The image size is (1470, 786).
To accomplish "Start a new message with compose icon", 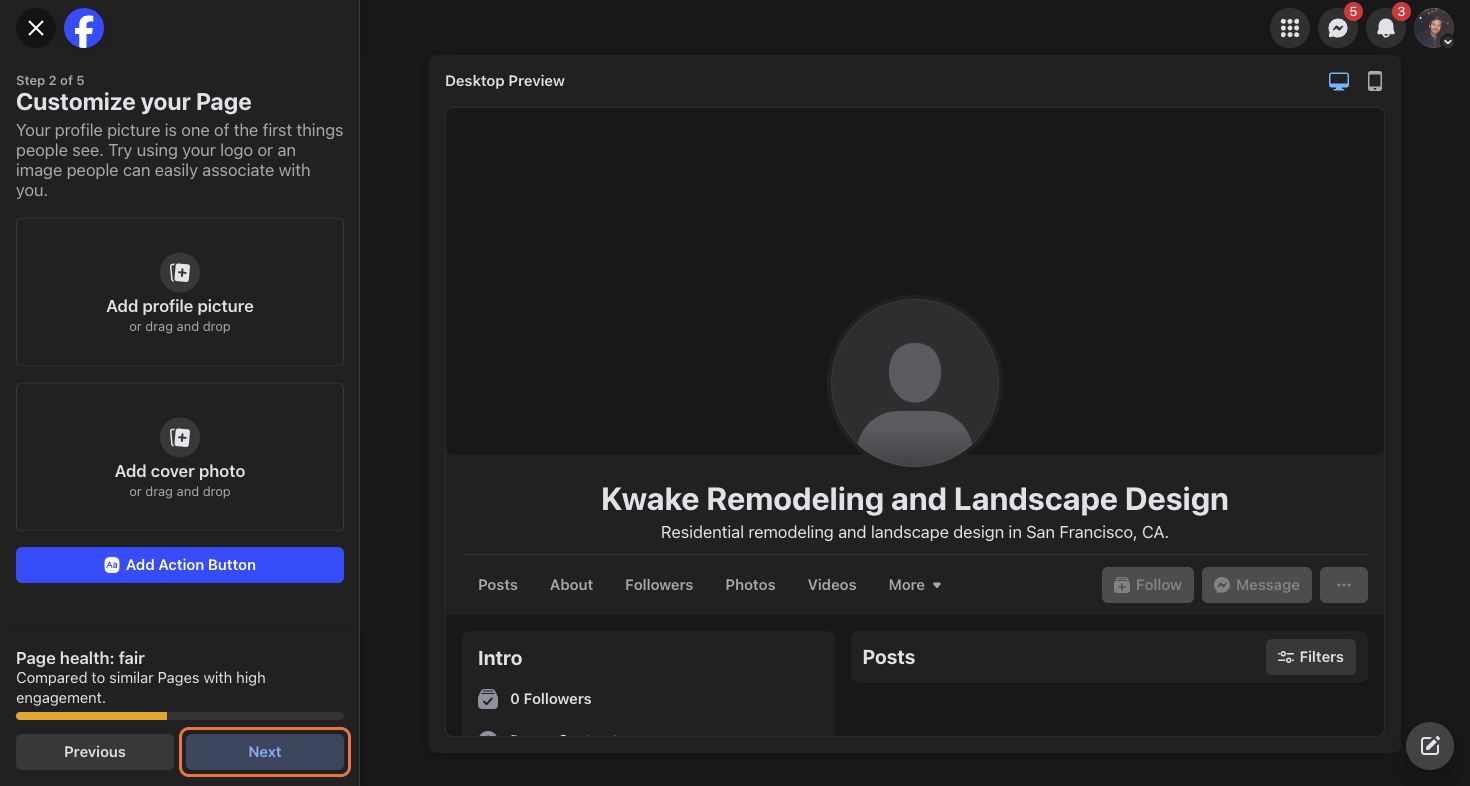I will click(x=1430, y=746).
